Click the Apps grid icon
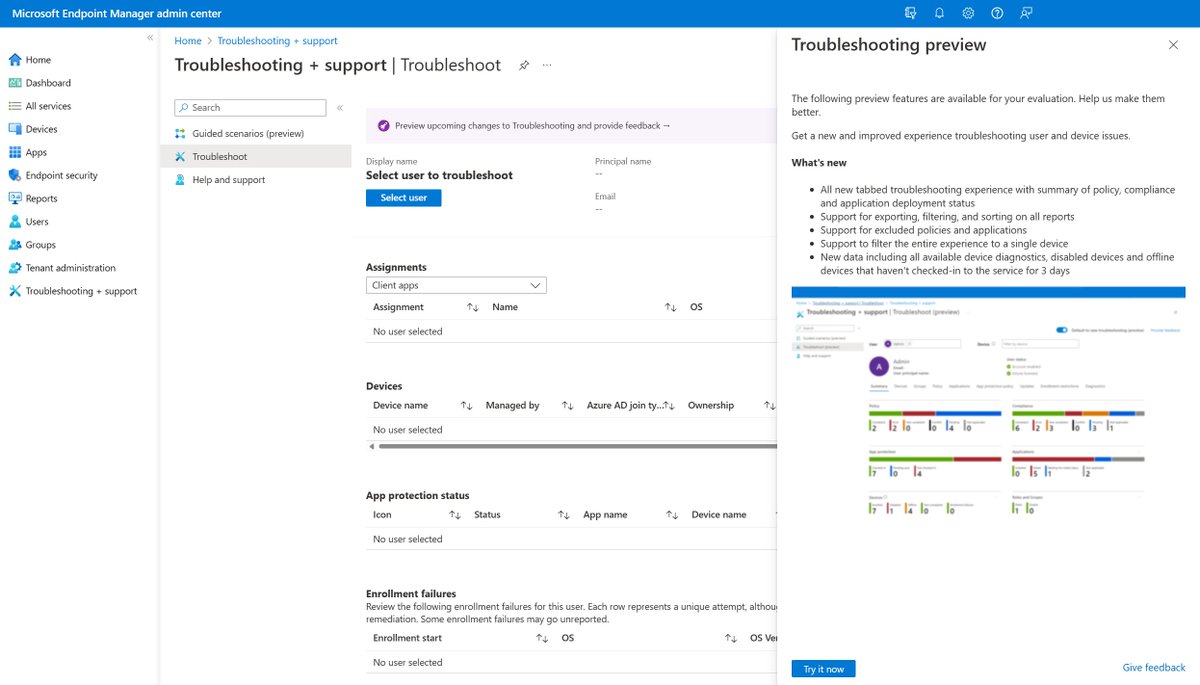 click(x=15, y=152)
